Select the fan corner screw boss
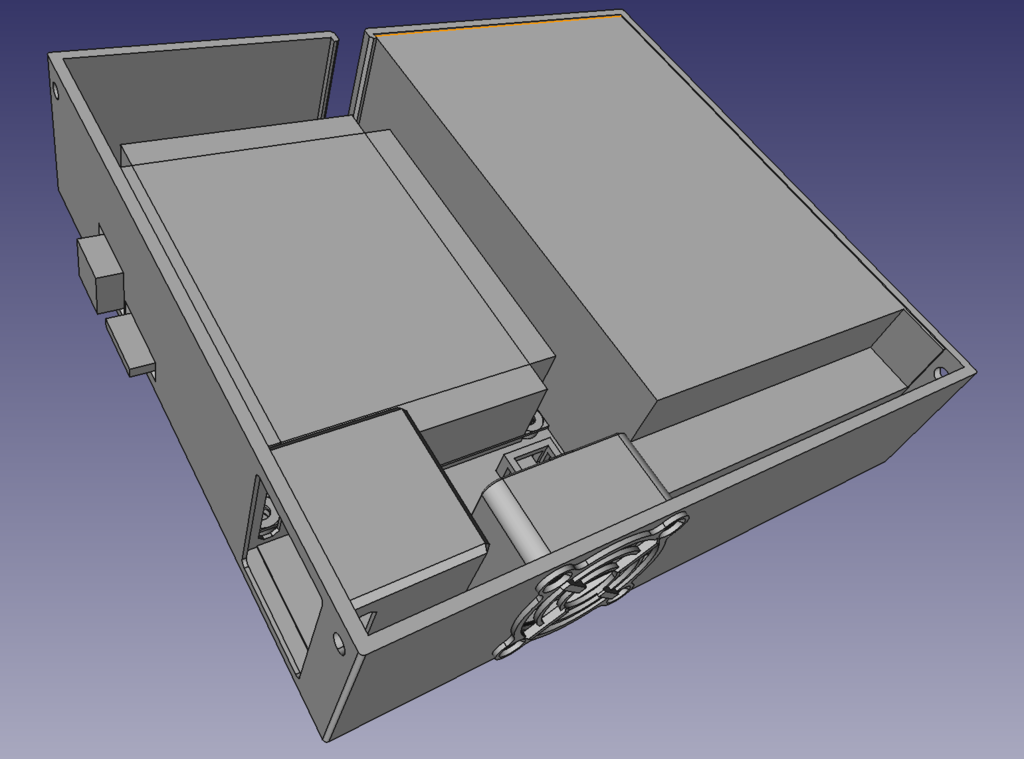The width and height of the screenshot is (1024, 759). [672, 524]
